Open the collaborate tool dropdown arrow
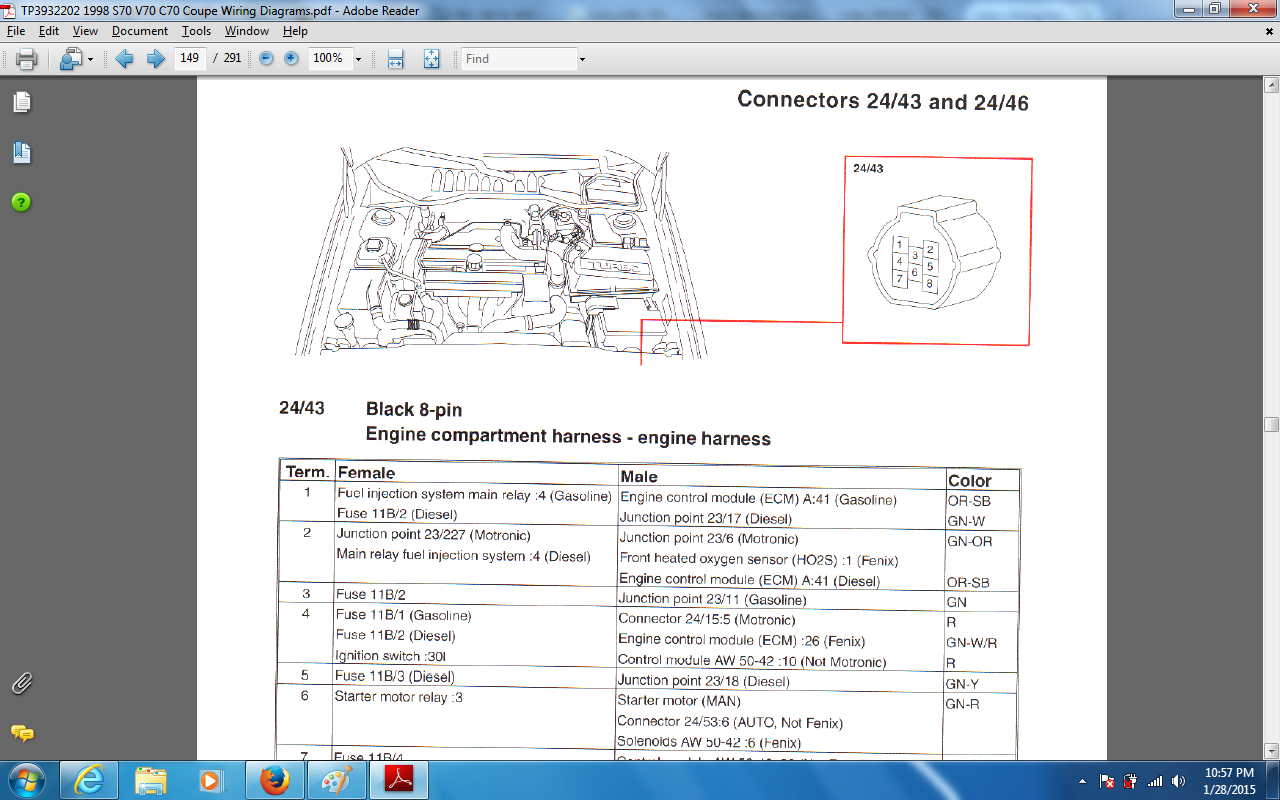 [90, 59]
